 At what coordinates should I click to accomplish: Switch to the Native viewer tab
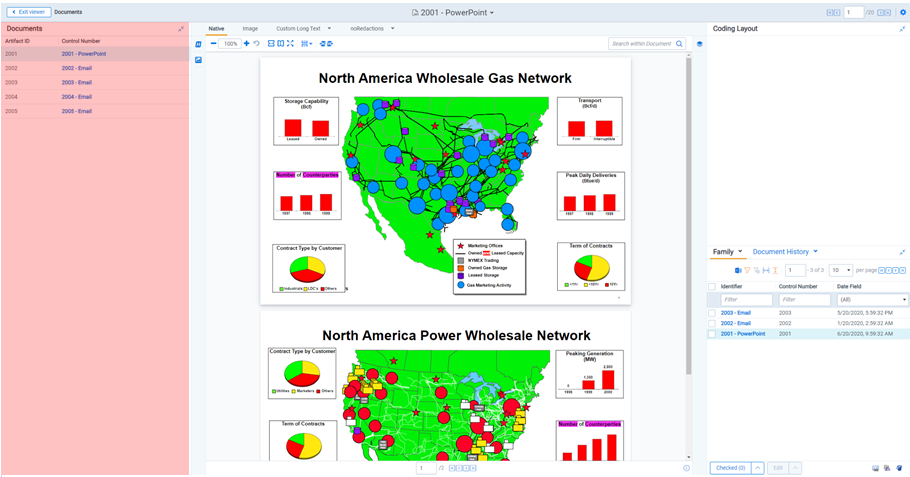coord(216,28)
